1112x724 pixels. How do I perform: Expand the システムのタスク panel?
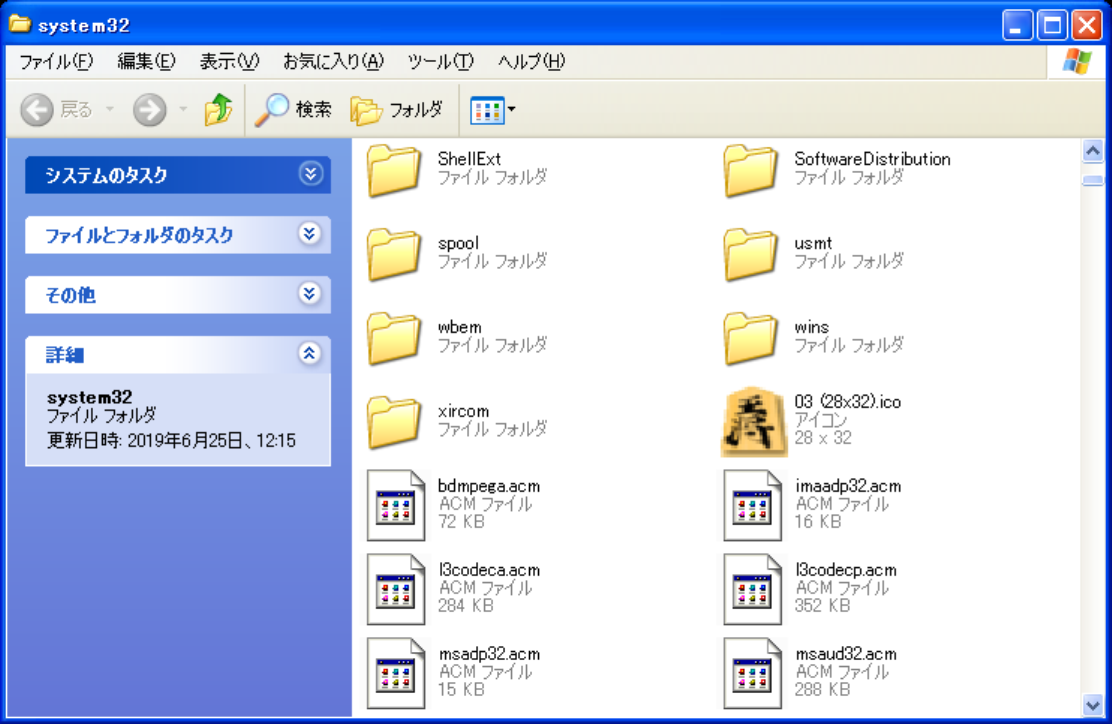[310, 174]
